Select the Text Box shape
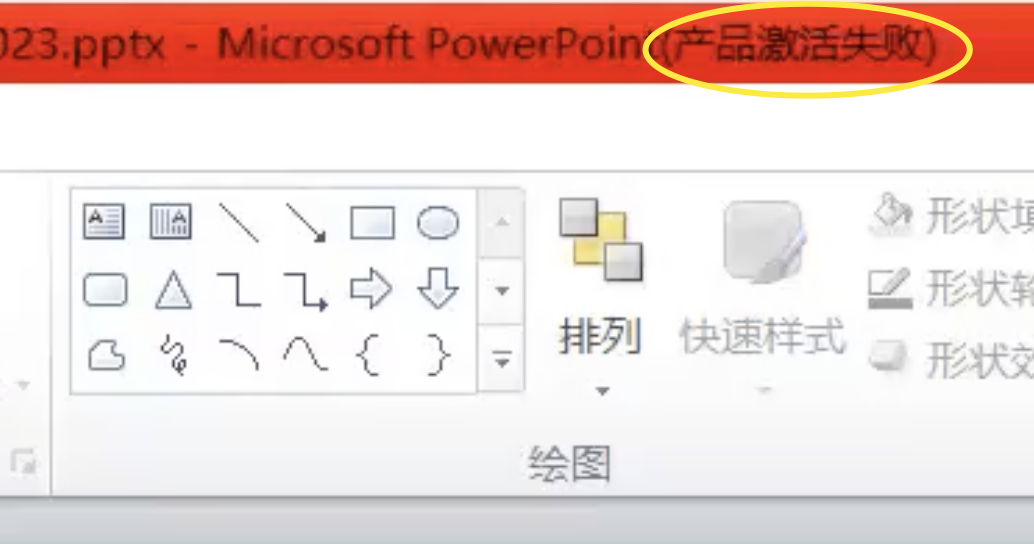This screenshot has width=1034, height=544. click(104, 222)
